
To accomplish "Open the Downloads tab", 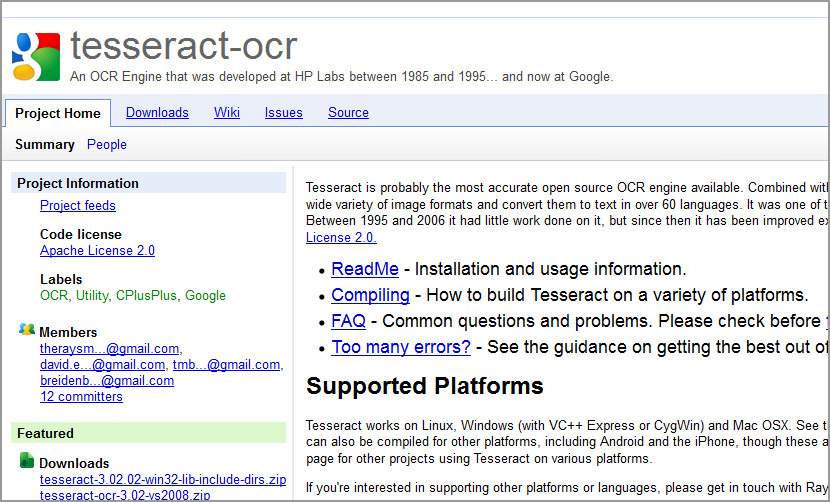I will tap(157, 113).
